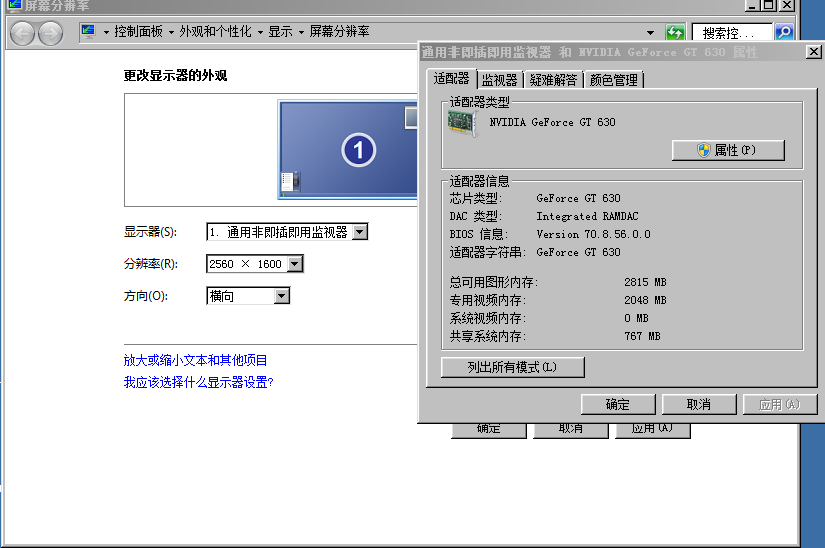Open the 方向 横向 dropdown
Screen dimensions: 825x548
pyautogui.click(x=281, y=296)
